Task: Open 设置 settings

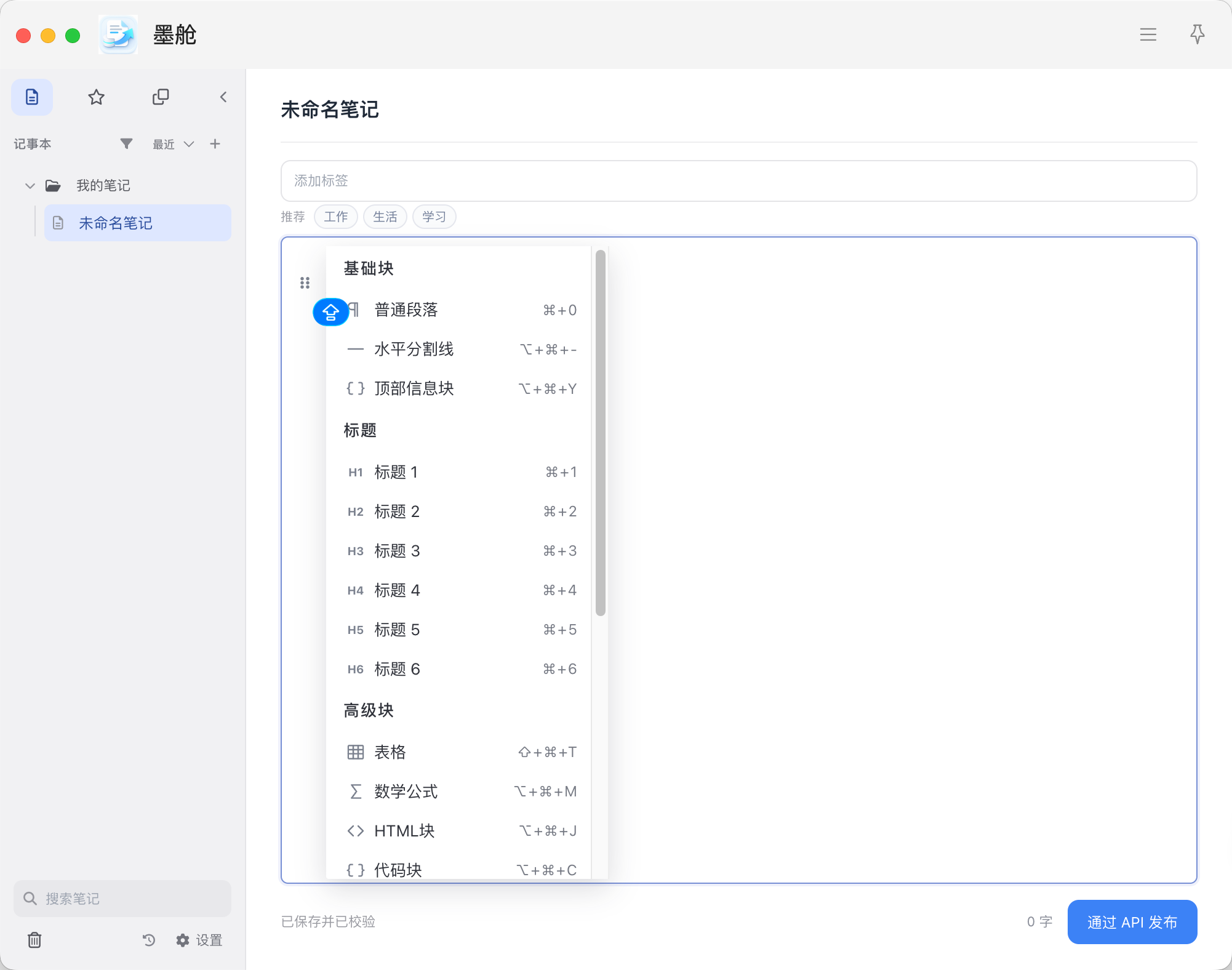Action: pos(199,940)
